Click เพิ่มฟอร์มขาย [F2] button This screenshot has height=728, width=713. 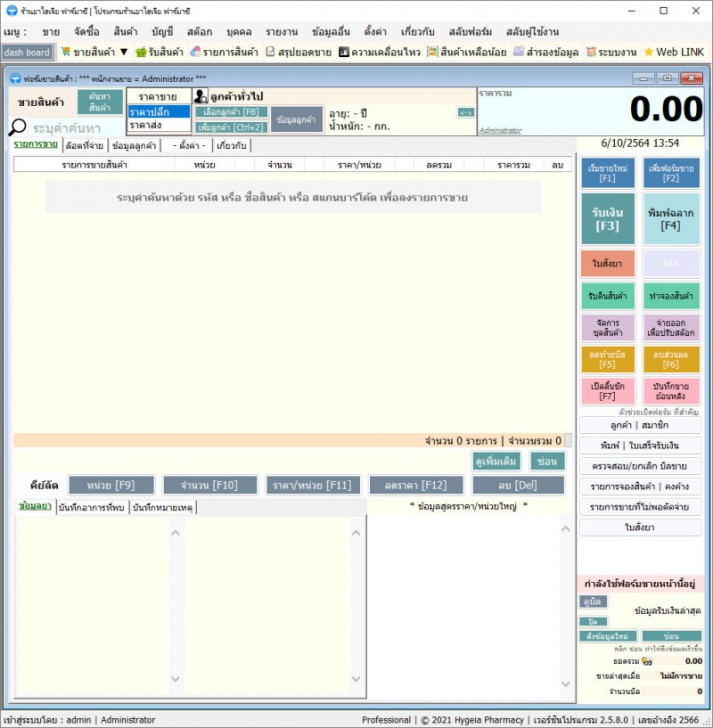click(671, 173)
